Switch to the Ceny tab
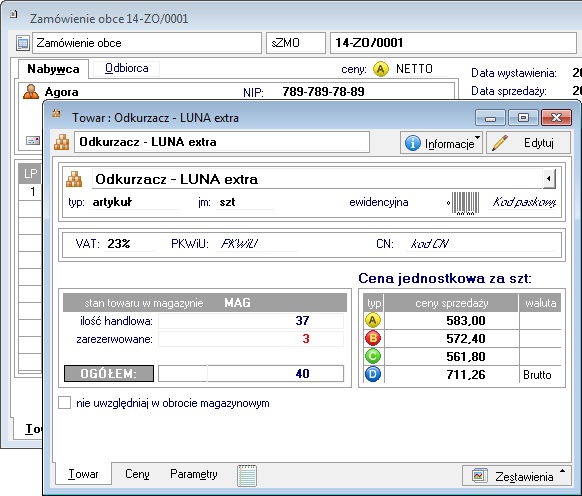This screenshot has width=582, height=496. point(137,474)
